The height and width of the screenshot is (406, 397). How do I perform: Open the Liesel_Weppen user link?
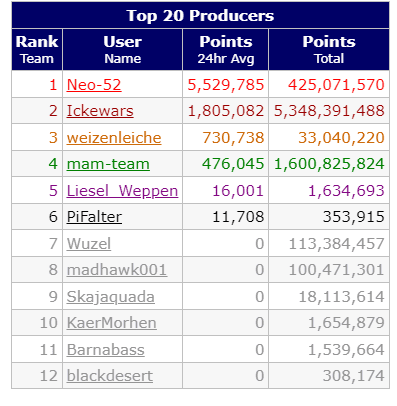click(x=122, y=191)
